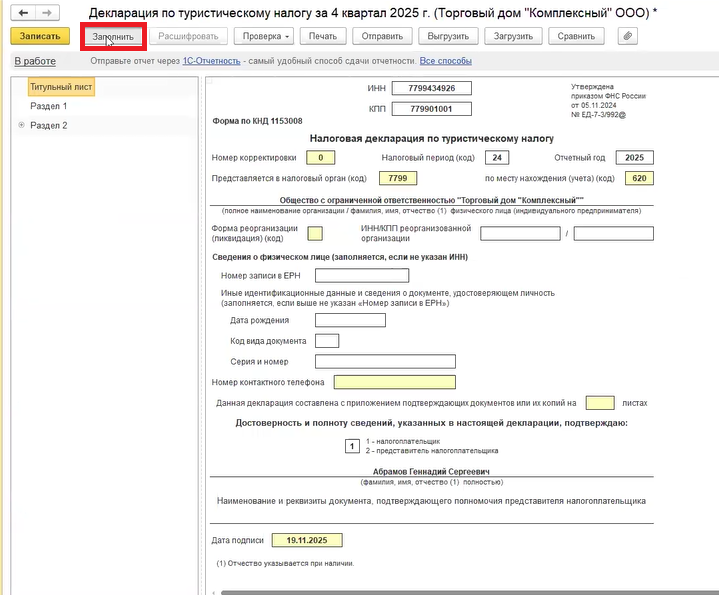This screenshot has width=719, height=595.
Task: Click the Номер корректировки field
Action: coord(319,158)
